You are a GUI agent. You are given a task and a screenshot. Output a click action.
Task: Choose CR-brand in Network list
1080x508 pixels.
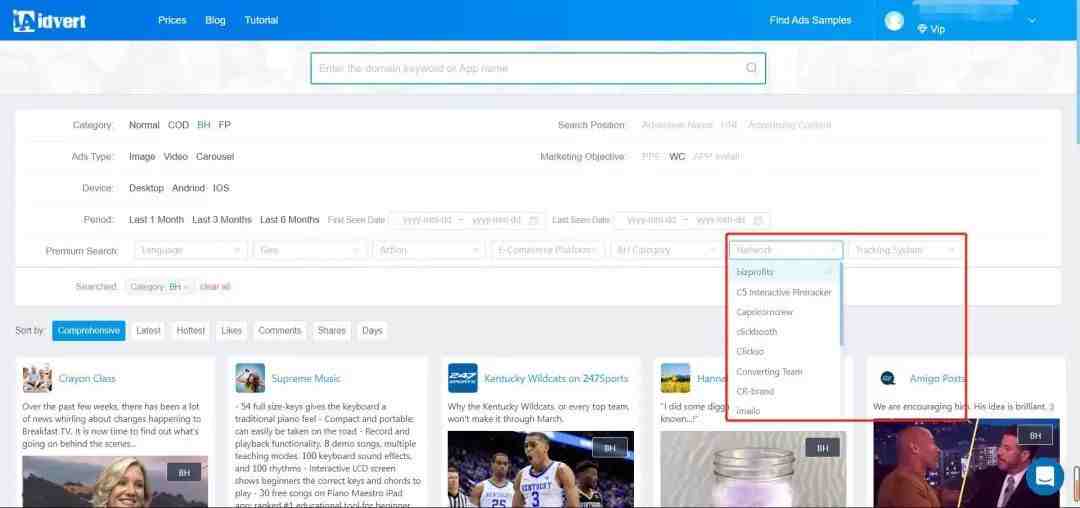click(784, 392)
